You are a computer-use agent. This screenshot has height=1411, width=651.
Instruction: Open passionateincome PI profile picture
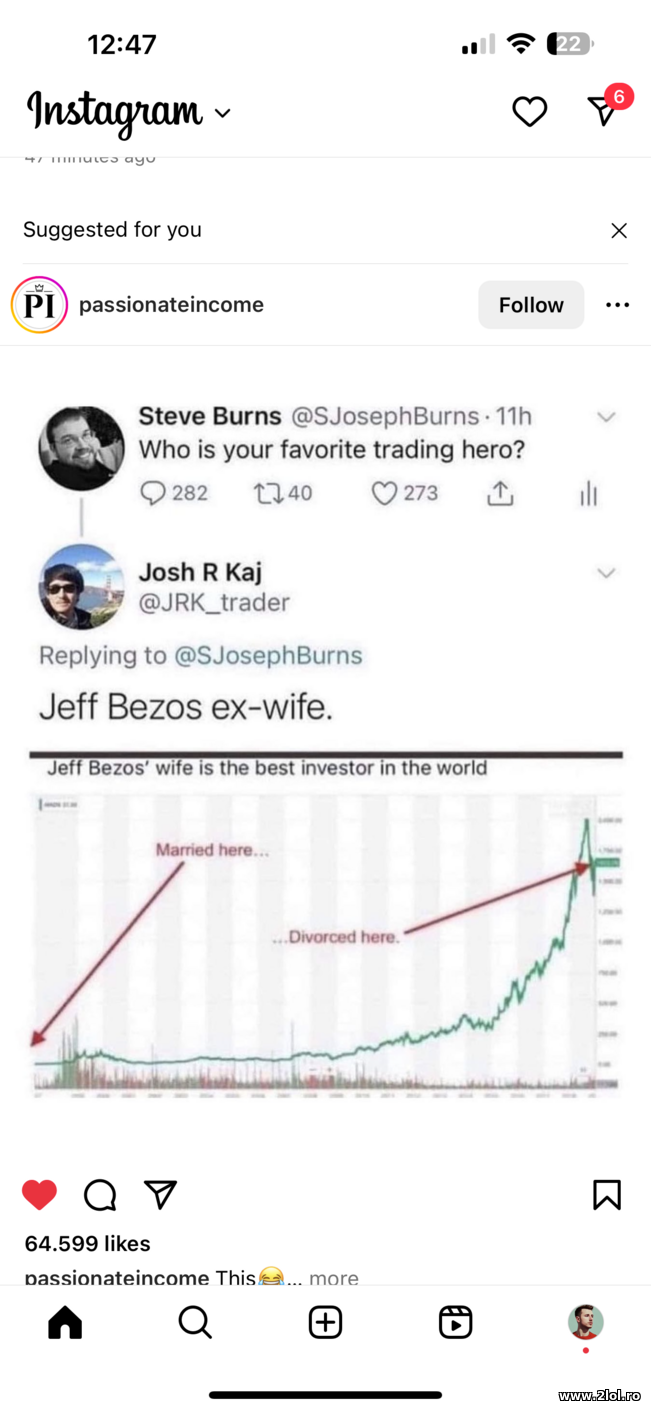[39, 305]
